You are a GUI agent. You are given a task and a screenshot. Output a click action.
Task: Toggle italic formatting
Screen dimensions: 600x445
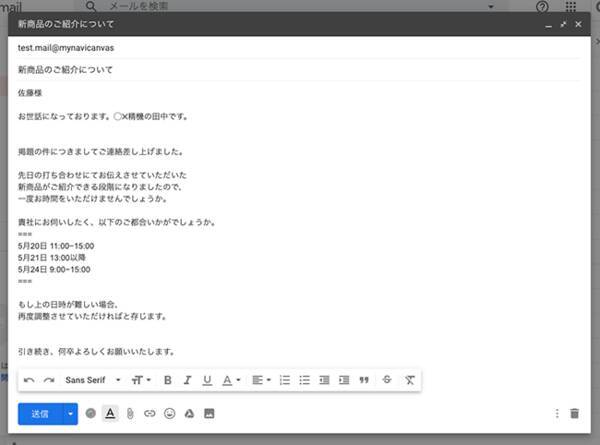(x=187, y=380)
